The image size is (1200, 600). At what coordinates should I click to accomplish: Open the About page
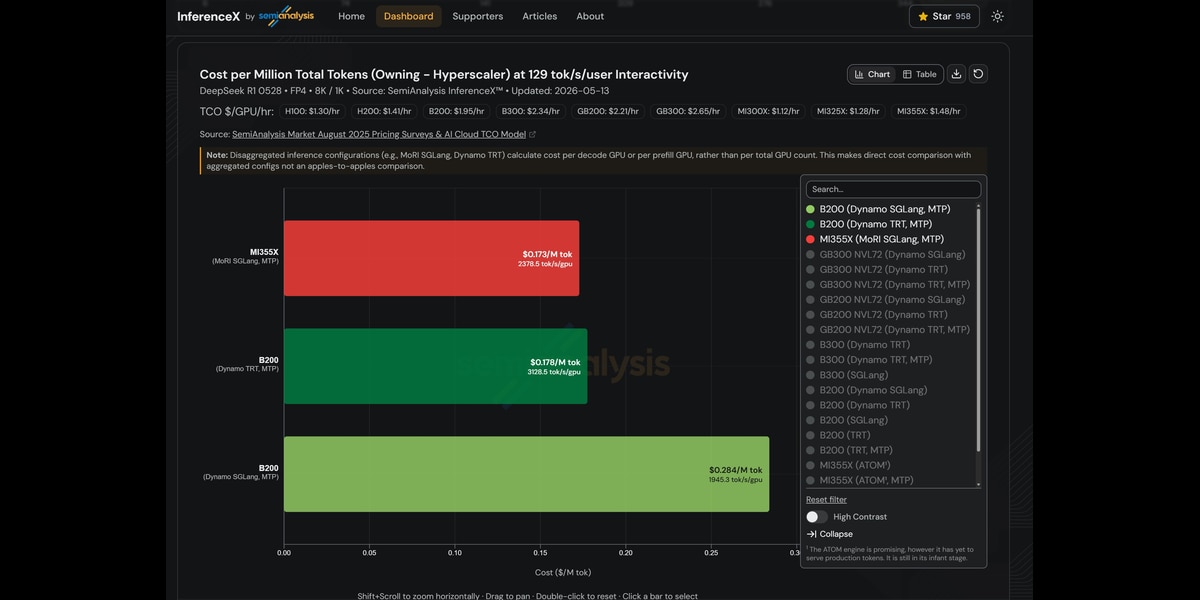pyautogui.click(x=590, y=16)
